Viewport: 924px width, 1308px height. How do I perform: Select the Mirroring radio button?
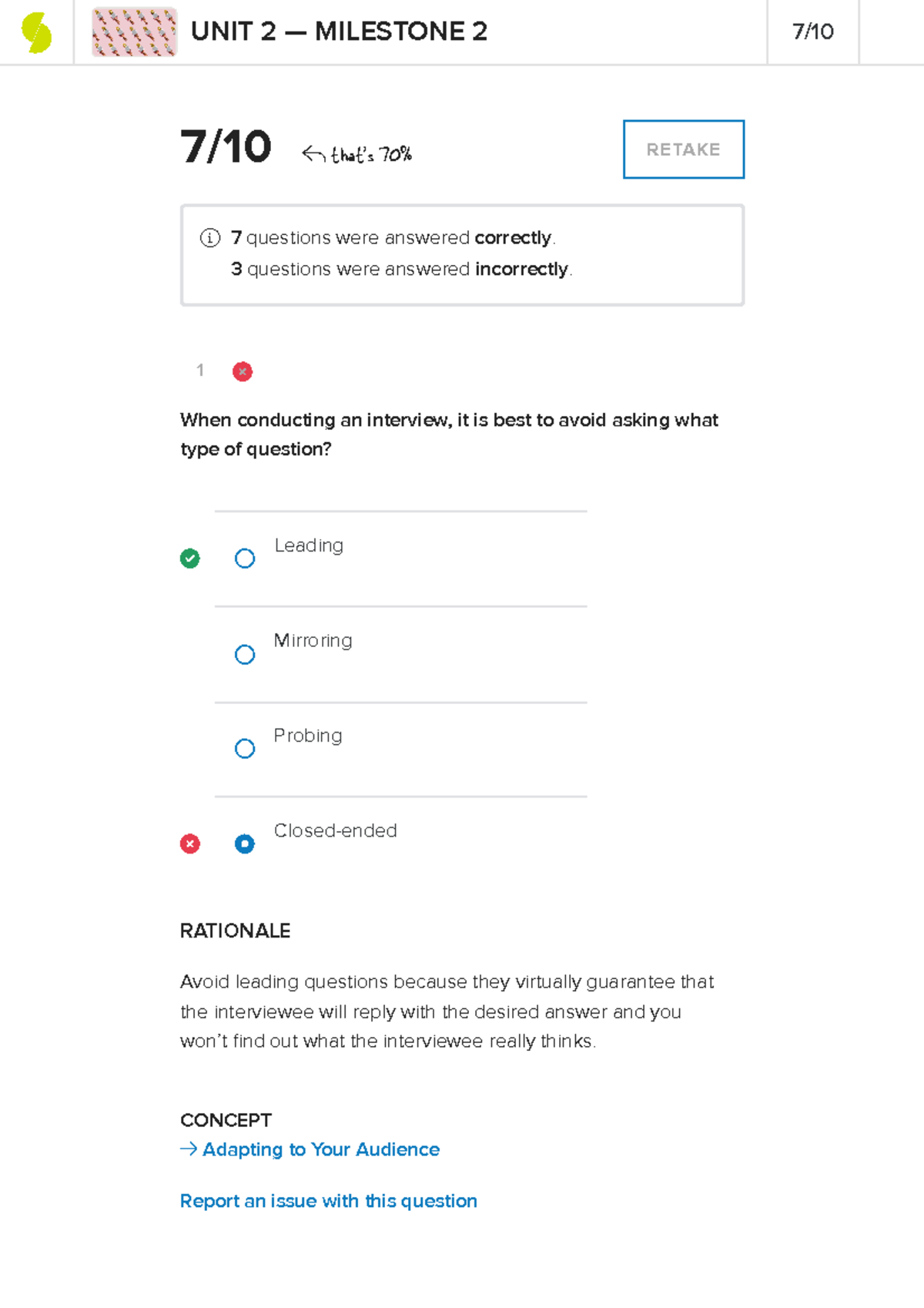244,653
